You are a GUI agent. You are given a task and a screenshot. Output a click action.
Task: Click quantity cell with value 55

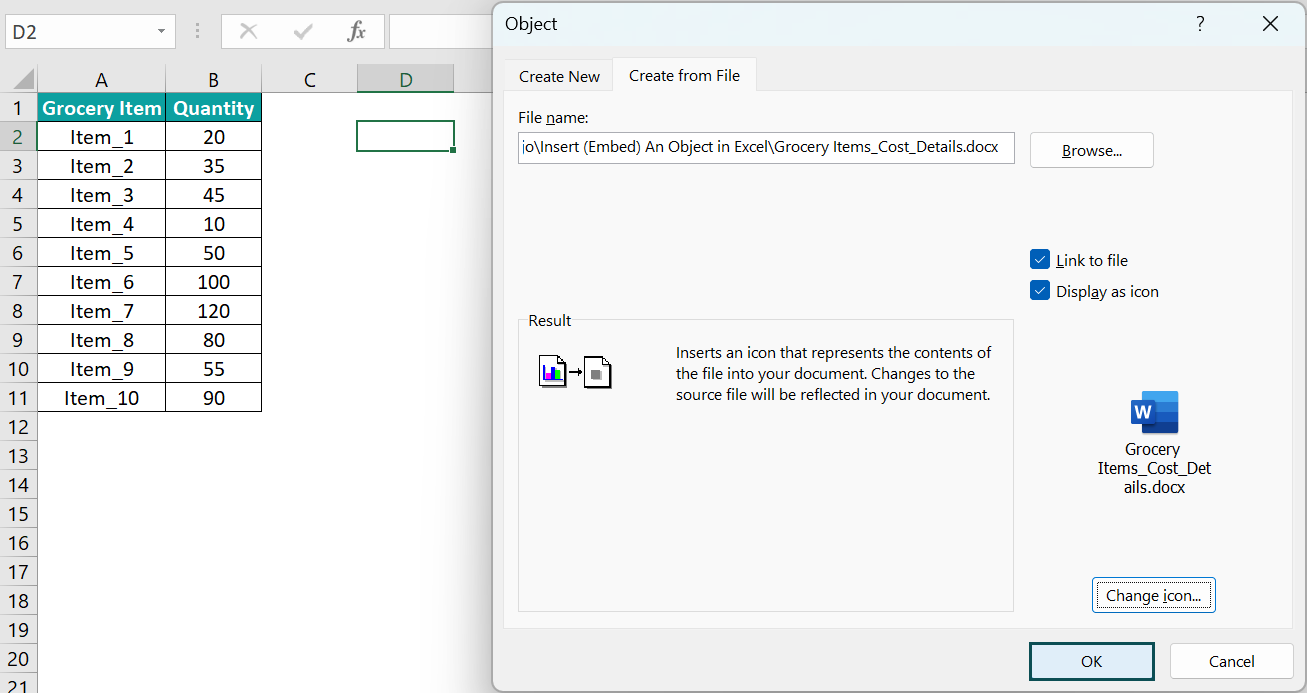coord(214,369)
